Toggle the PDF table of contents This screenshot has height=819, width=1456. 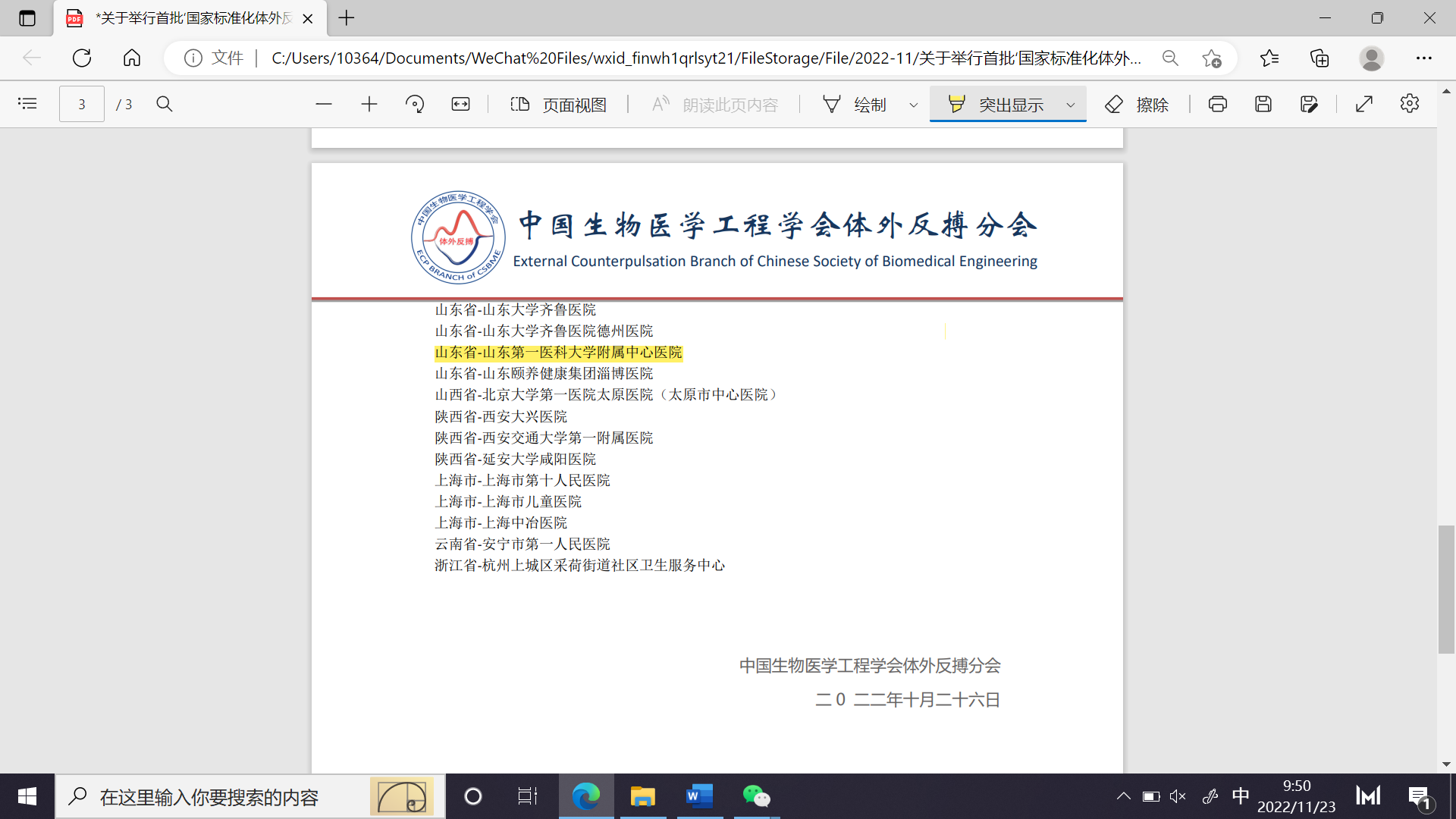[27, 104]
